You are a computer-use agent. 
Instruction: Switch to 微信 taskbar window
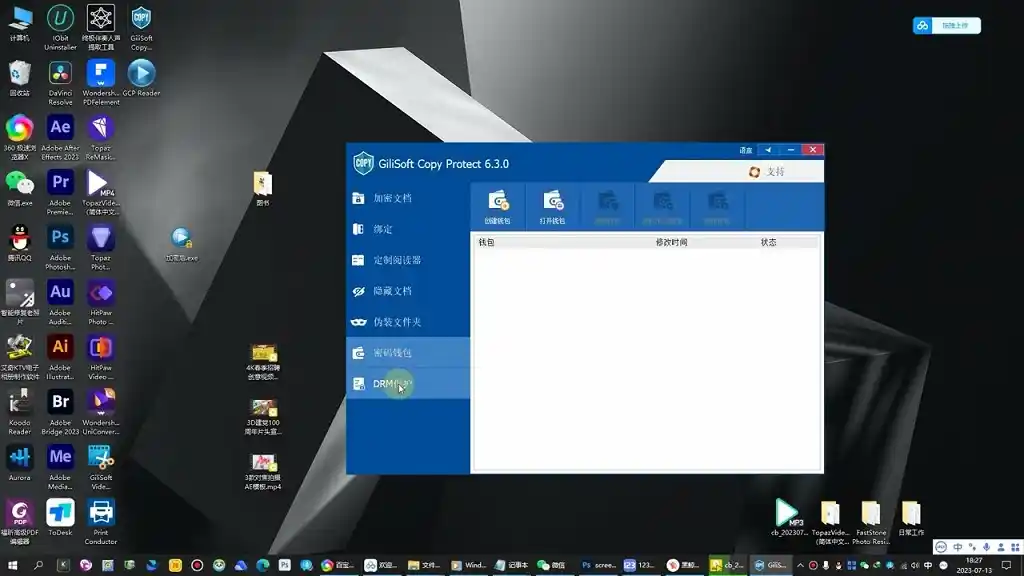coord(552,565)
